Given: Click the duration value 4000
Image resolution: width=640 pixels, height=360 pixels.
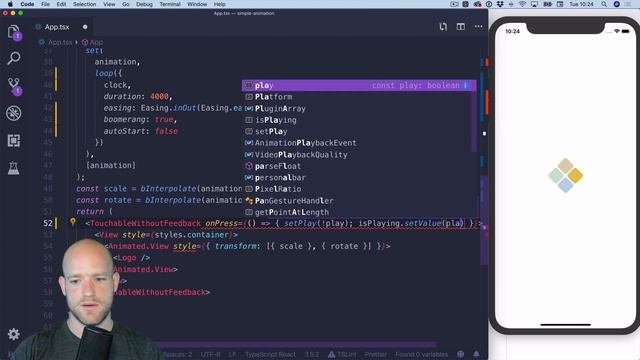Looking at the screenshot, I should pyautogui.click(x=159, y=96).
